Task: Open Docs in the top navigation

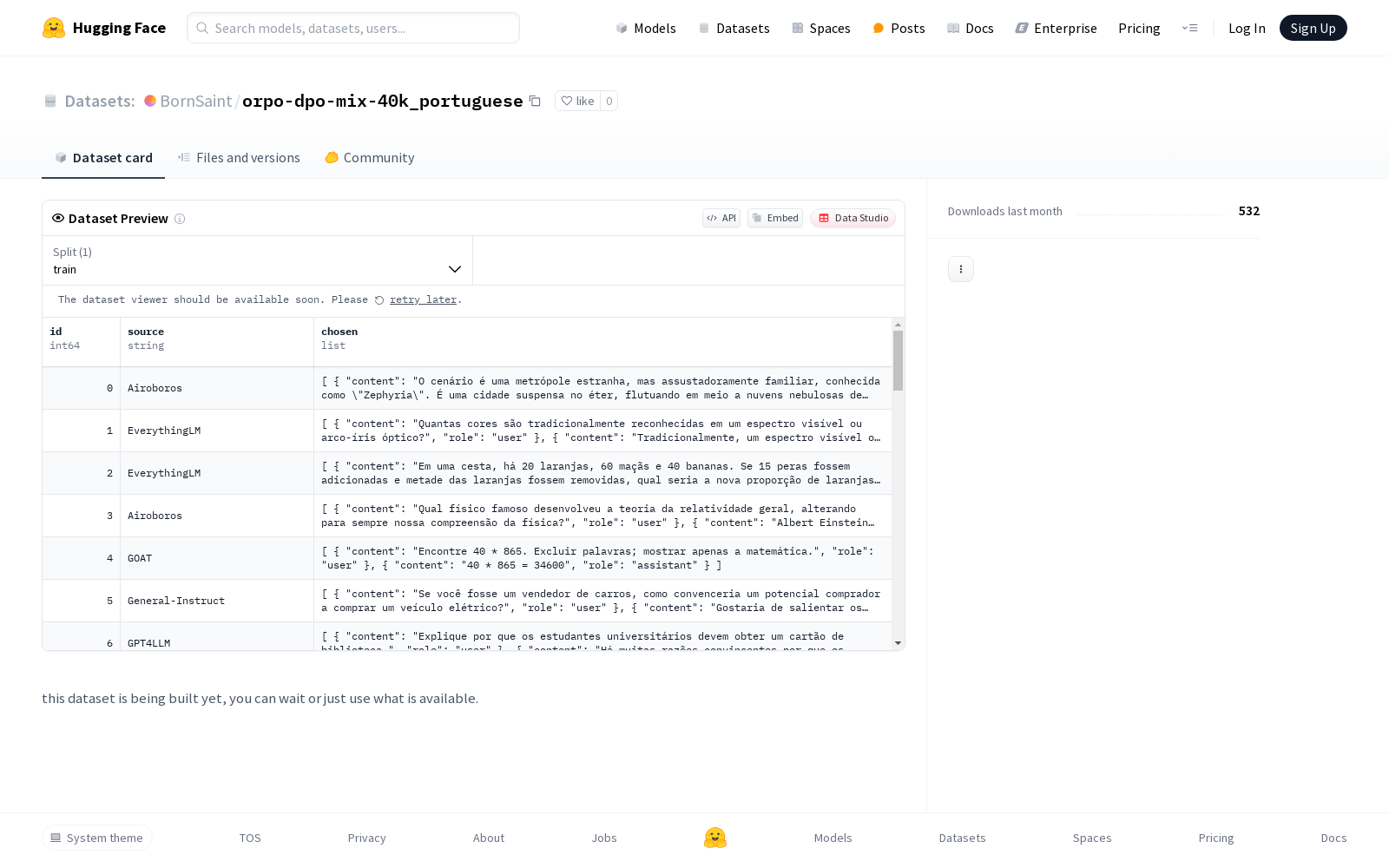Action: pyautogui.click(x=971, y=28)
